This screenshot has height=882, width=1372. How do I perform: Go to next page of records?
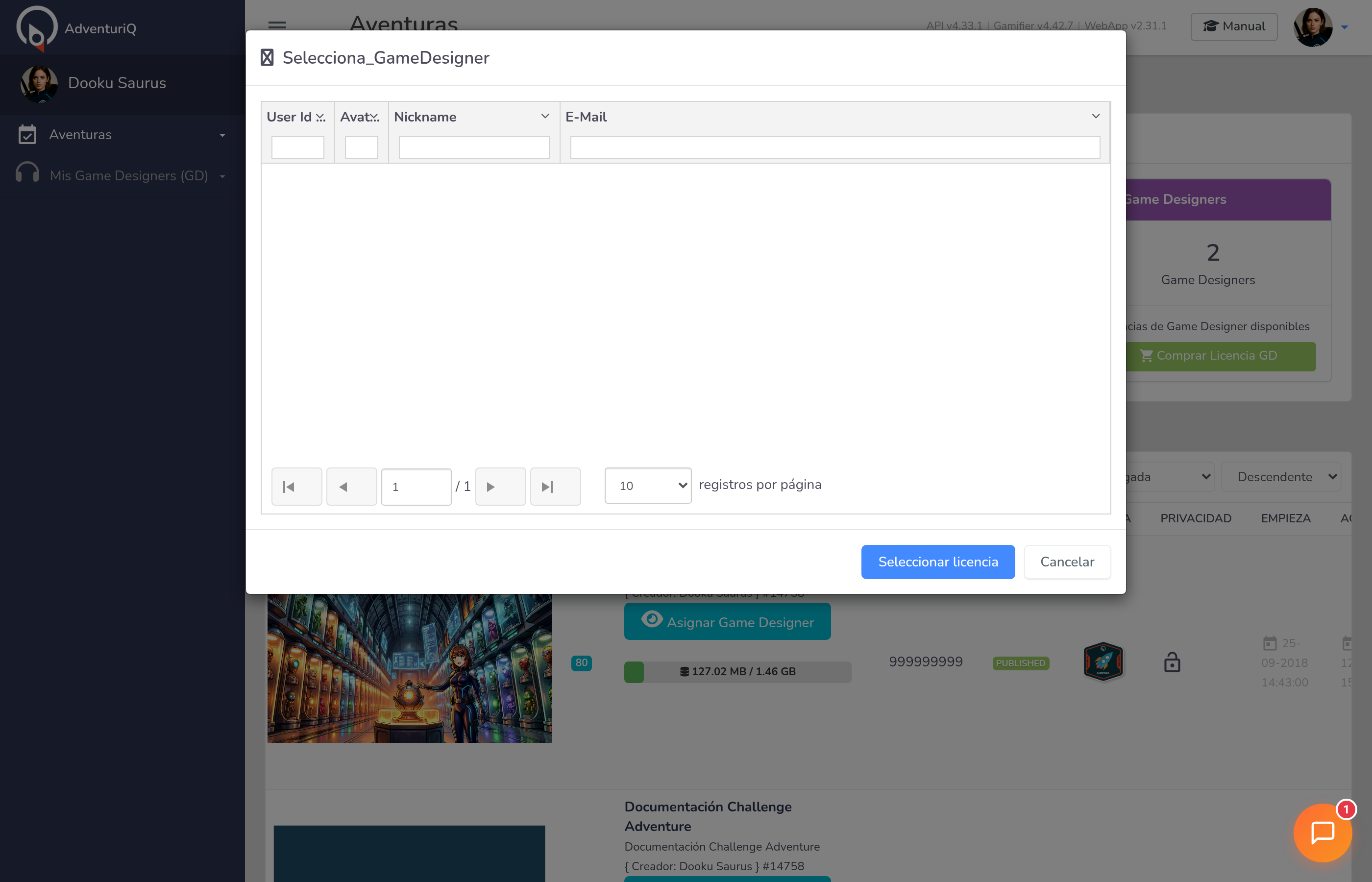(x=500, y=486)
